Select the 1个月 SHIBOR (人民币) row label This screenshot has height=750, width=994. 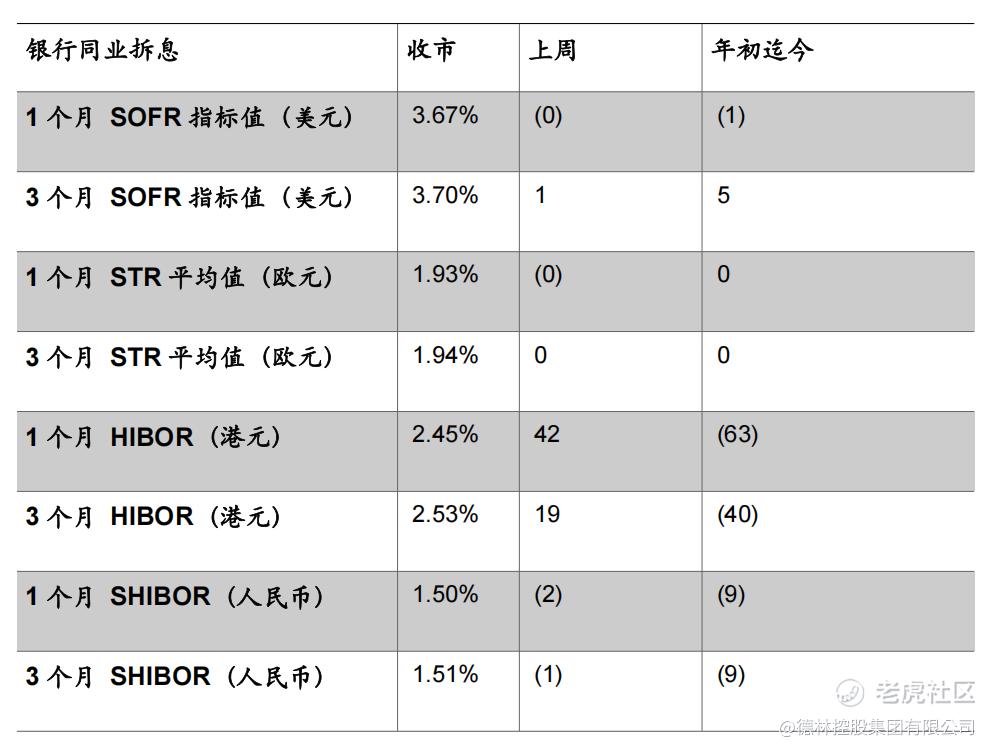tap(174, 597)
